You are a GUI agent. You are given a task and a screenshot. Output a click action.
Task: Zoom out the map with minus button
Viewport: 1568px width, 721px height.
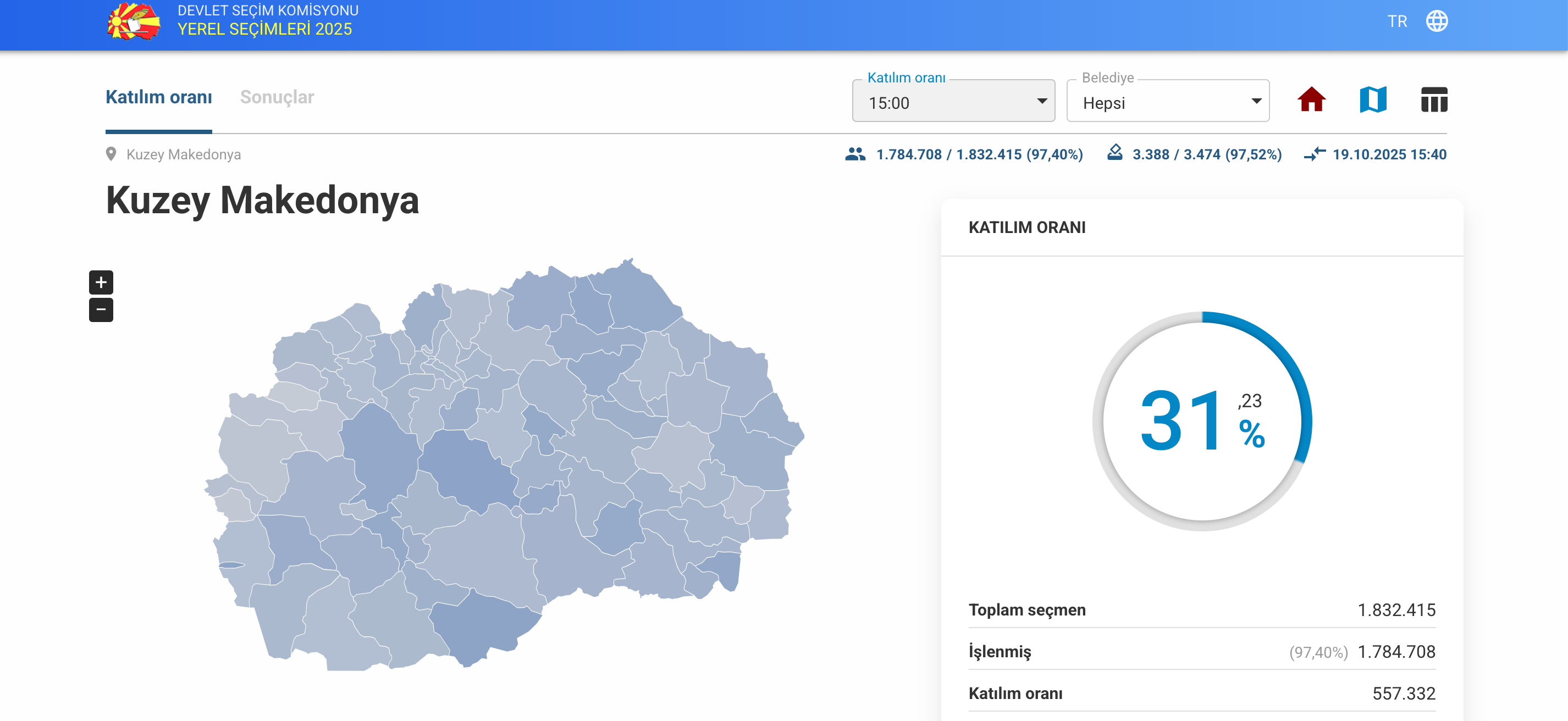coord(101,310)
